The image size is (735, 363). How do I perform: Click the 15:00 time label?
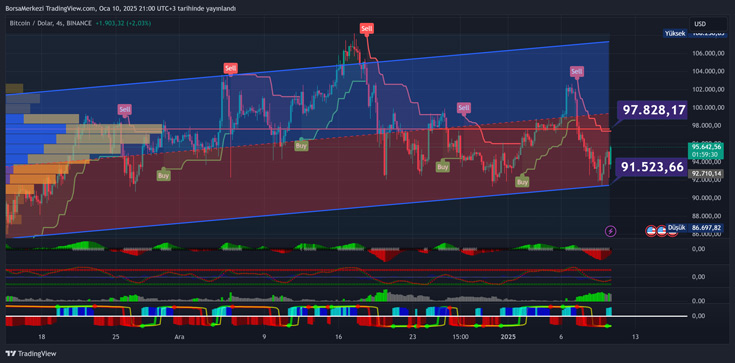pos(461,337)
